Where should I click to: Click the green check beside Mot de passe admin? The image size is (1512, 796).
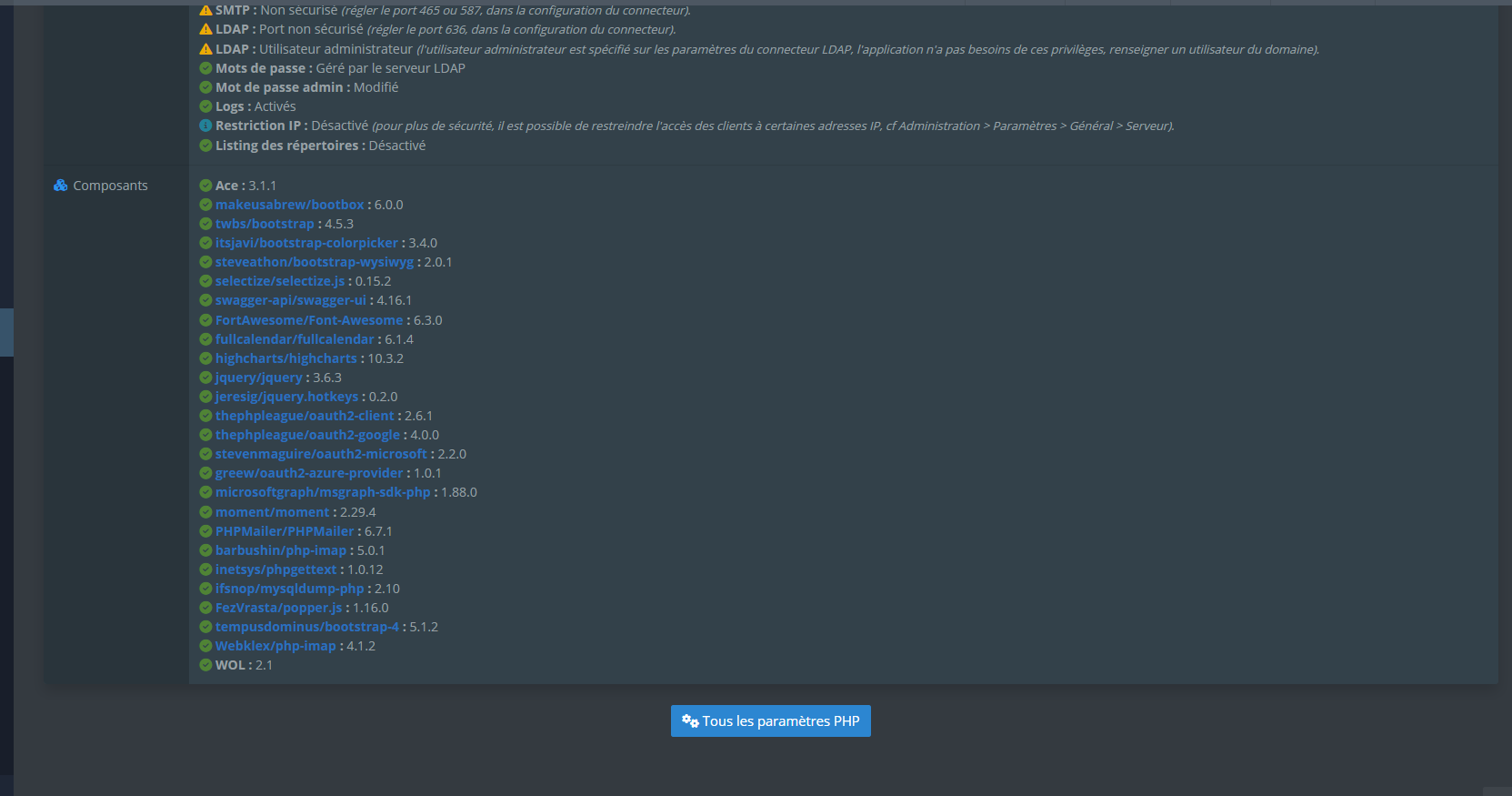[x=205, y=87]
